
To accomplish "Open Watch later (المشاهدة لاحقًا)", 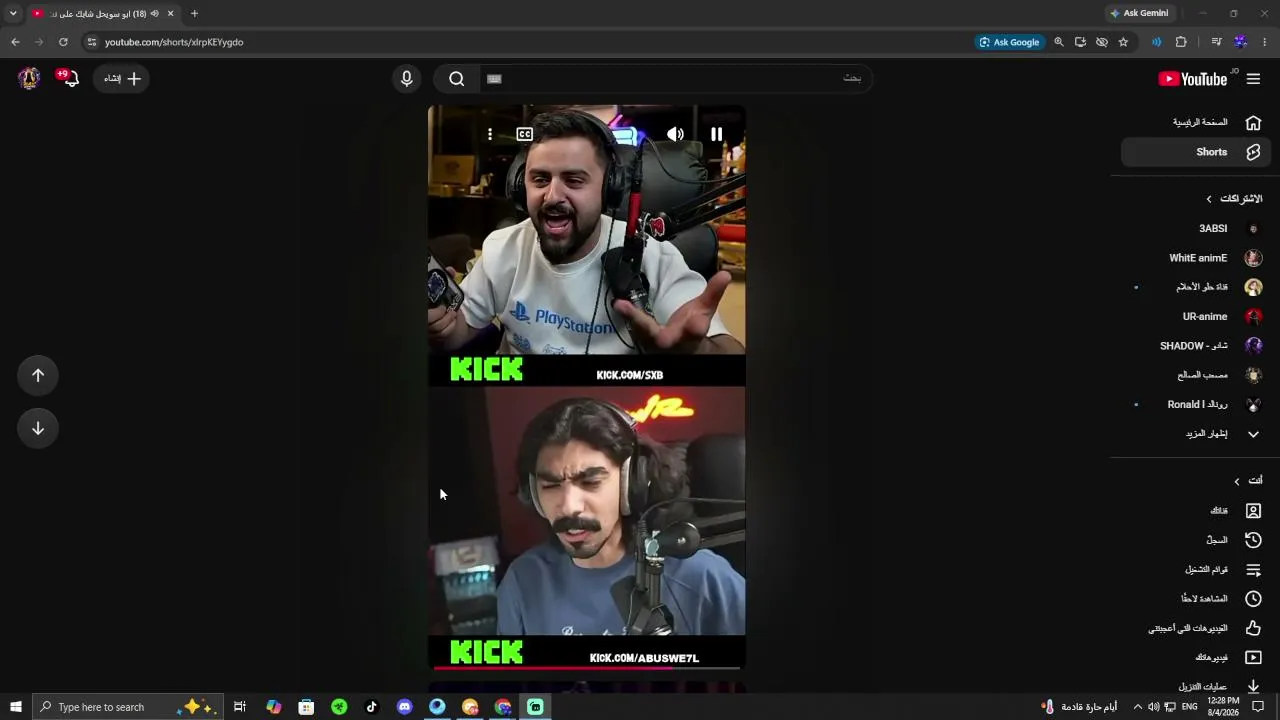I will click(x=1196, y=599).
